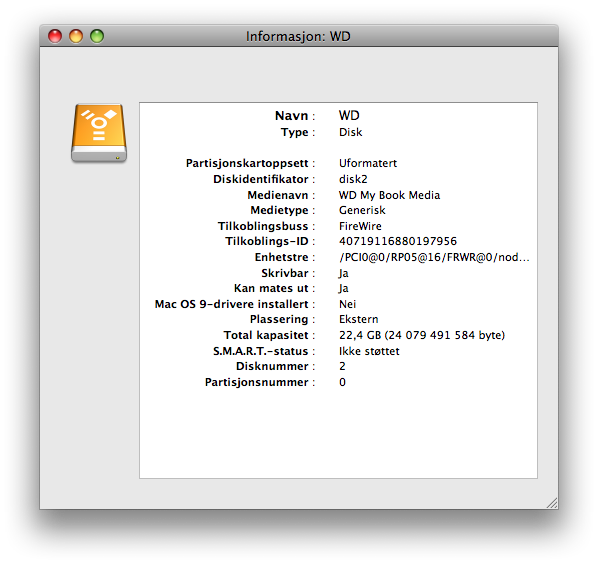Select connection ID 40719116880197956
Image resolution: width=598 pixels, height=564 pixels.
(398, 241)
